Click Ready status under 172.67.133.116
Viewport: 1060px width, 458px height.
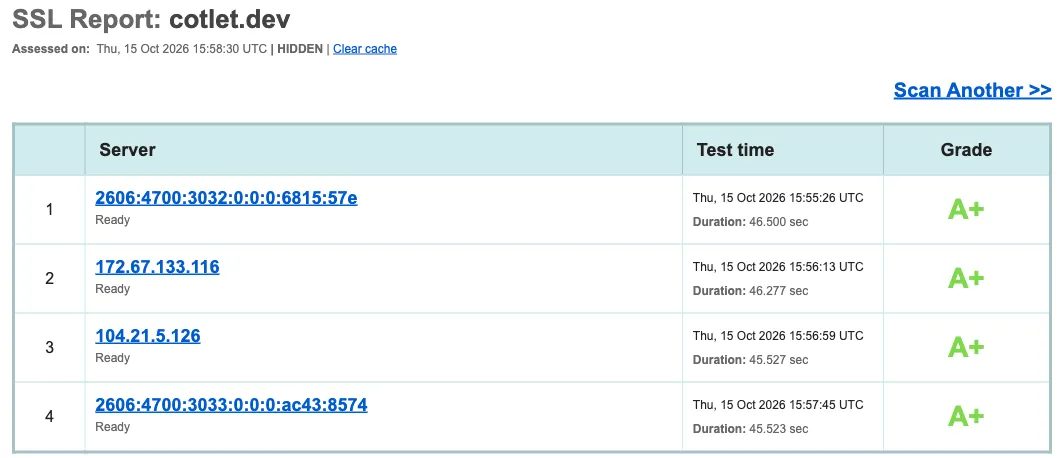click(112, 289)
